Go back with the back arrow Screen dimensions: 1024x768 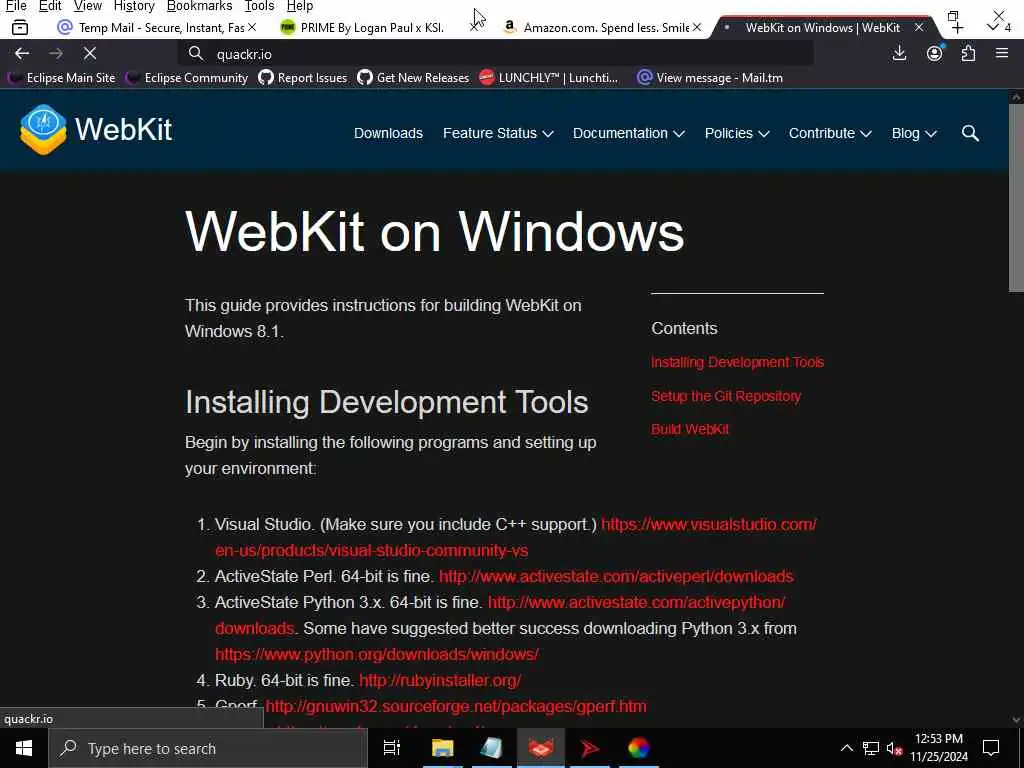pyautogui.click(x=22, y=54)
